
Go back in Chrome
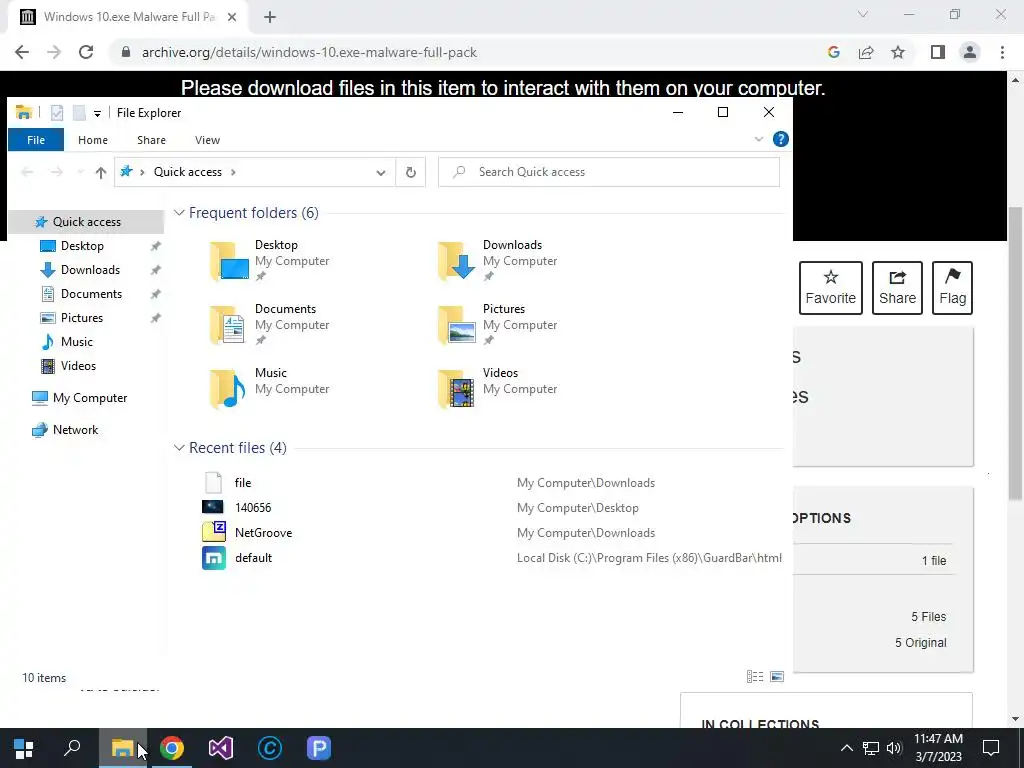[x=22, y=52]
